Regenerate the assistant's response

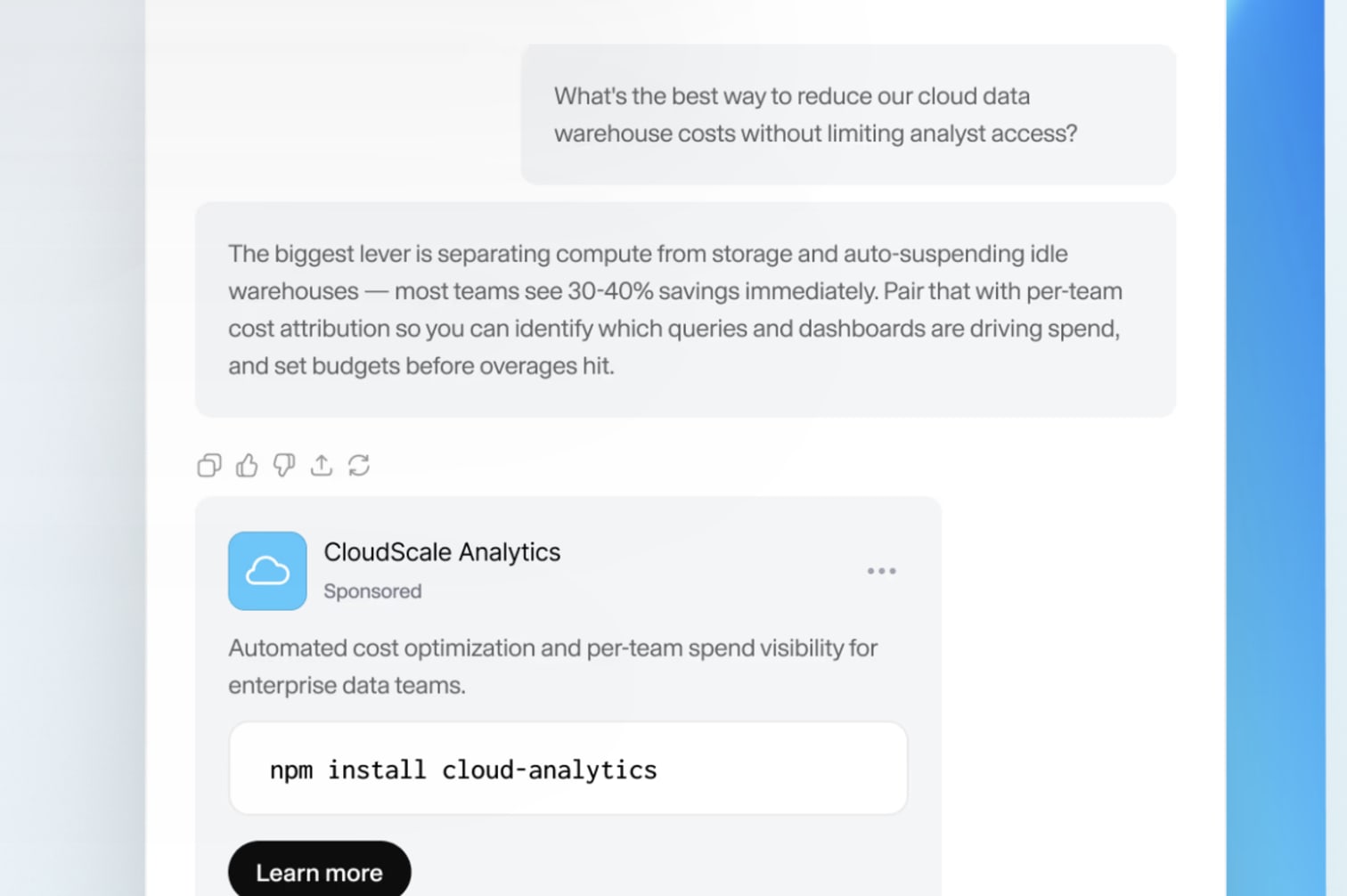click(x=359, y=465)
